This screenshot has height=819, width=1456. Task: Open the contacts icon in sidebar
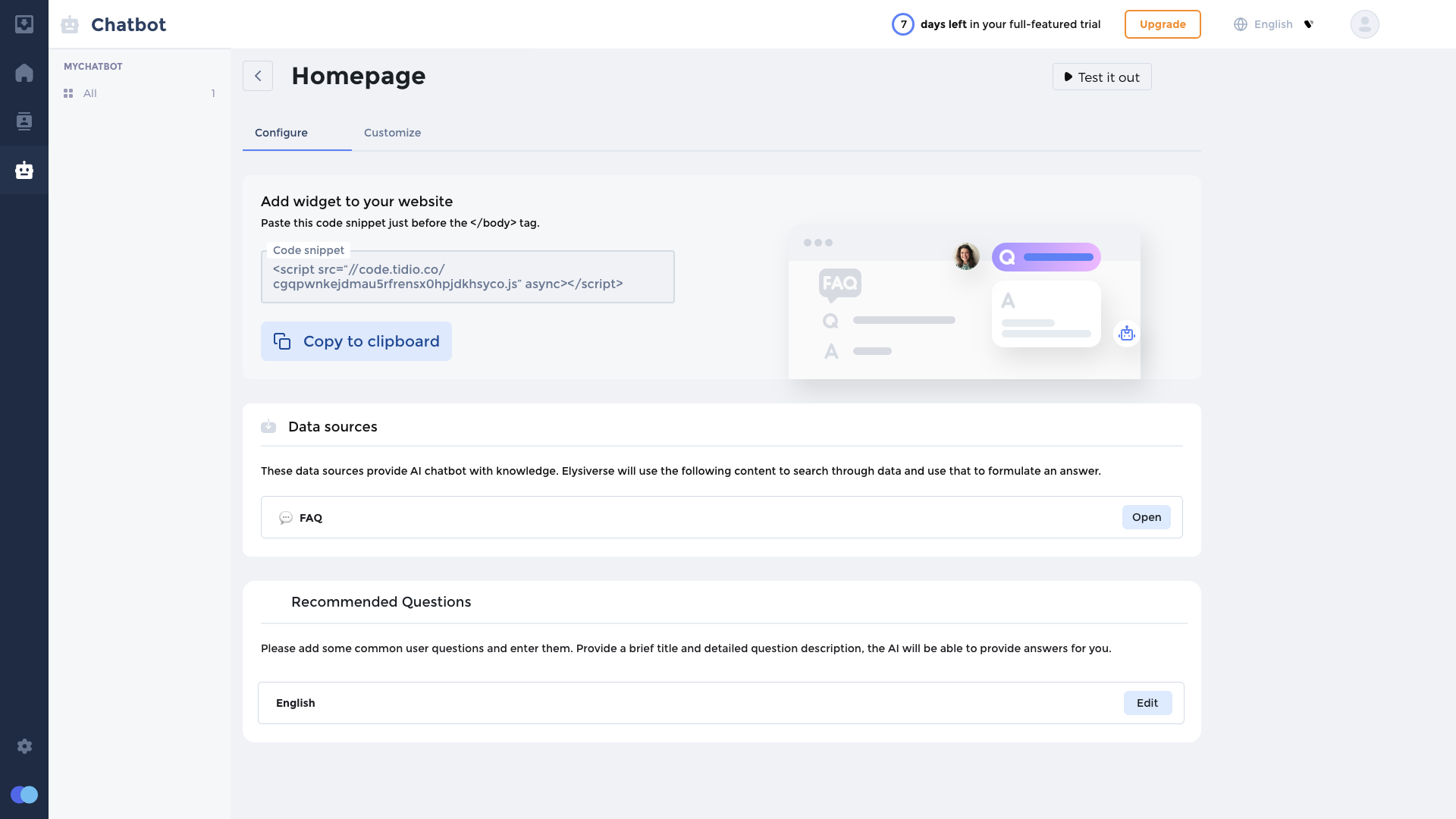point(24,121)
